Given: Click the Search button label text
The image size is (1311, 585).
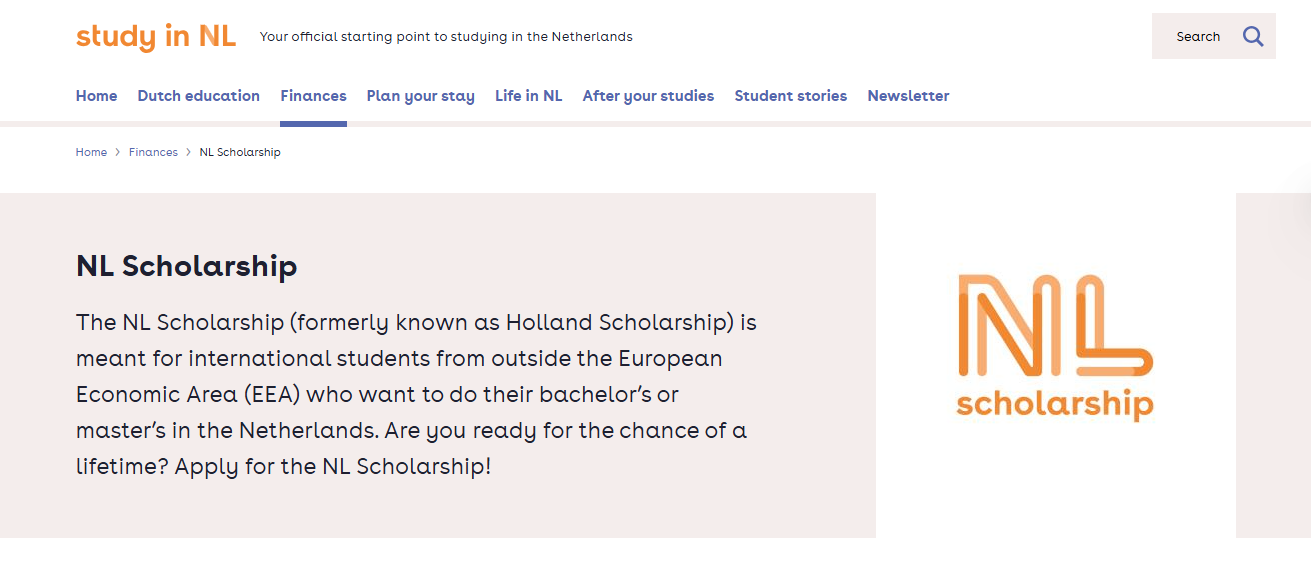Looking at the screenshot, I should [1197, 36].
